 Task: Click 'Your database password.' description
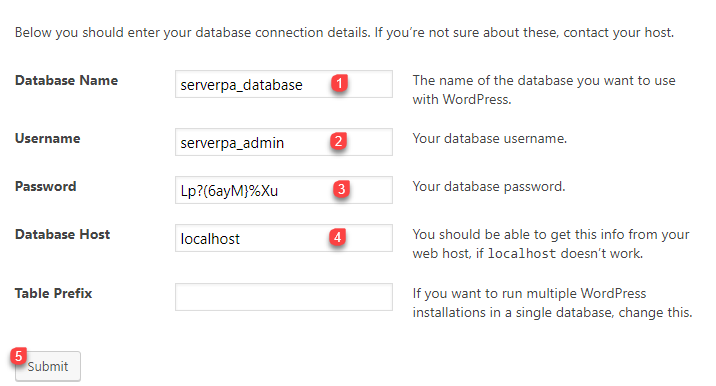pyautogui.click(x=489, y=186)
